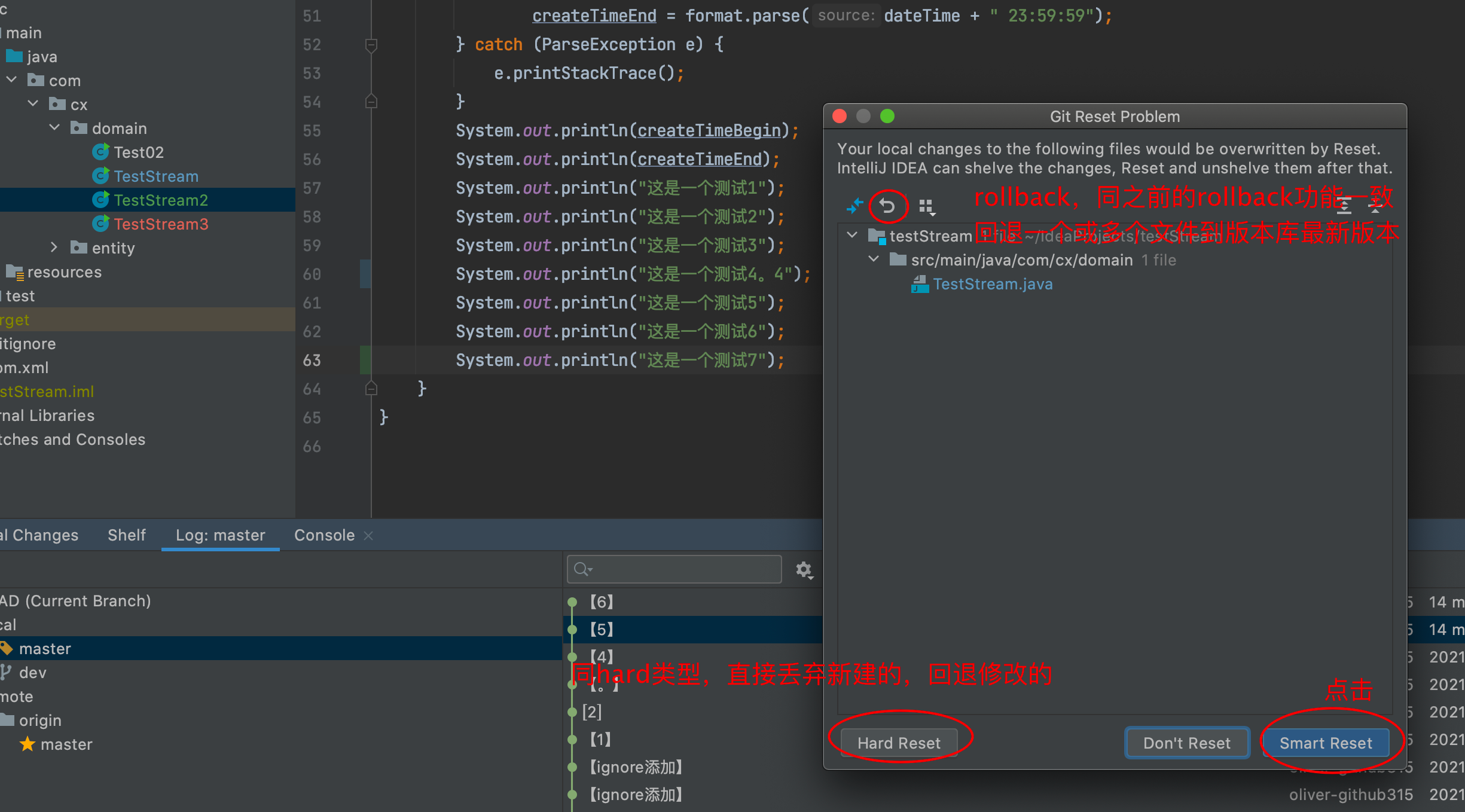Click the Git log search field
This screenshot has height=812, width=1465.
point(674,569)
